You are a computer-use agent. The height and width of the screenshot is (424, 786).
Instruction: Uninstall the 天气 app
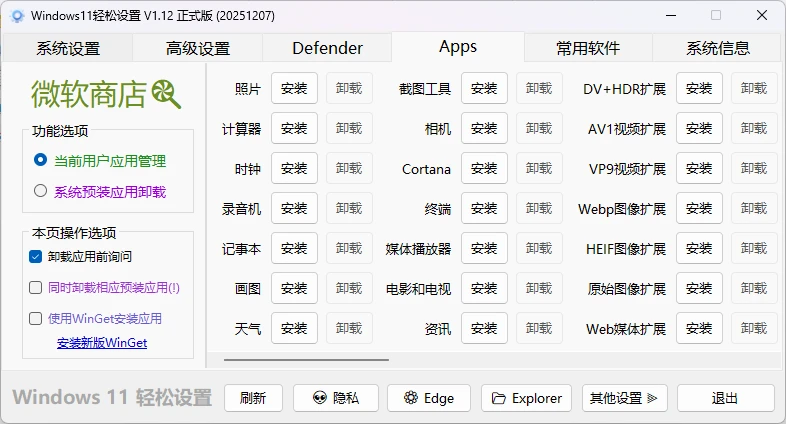[349, 328]
